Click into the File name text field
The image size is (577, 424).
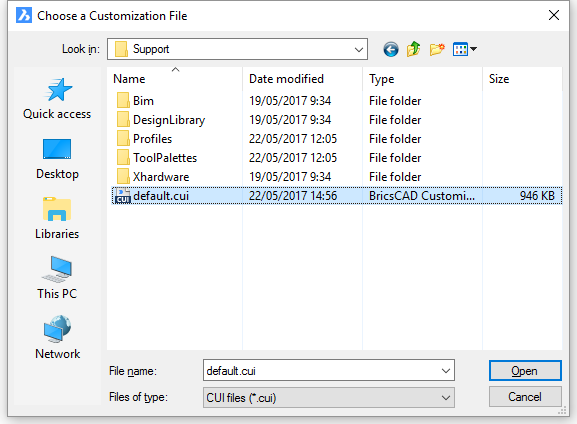pyautogui.click(x=322, y=371)
